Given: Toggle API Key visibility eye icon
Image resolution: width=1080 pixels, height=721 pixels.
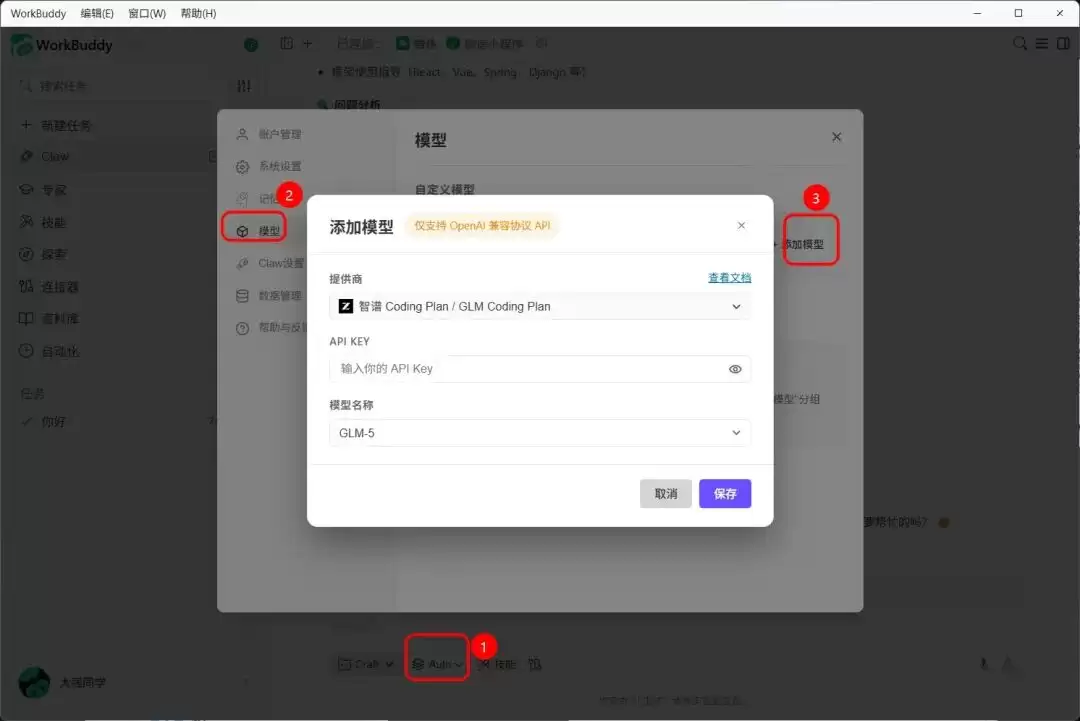Looking at the screenshot, I should click(x=735, y=369).
